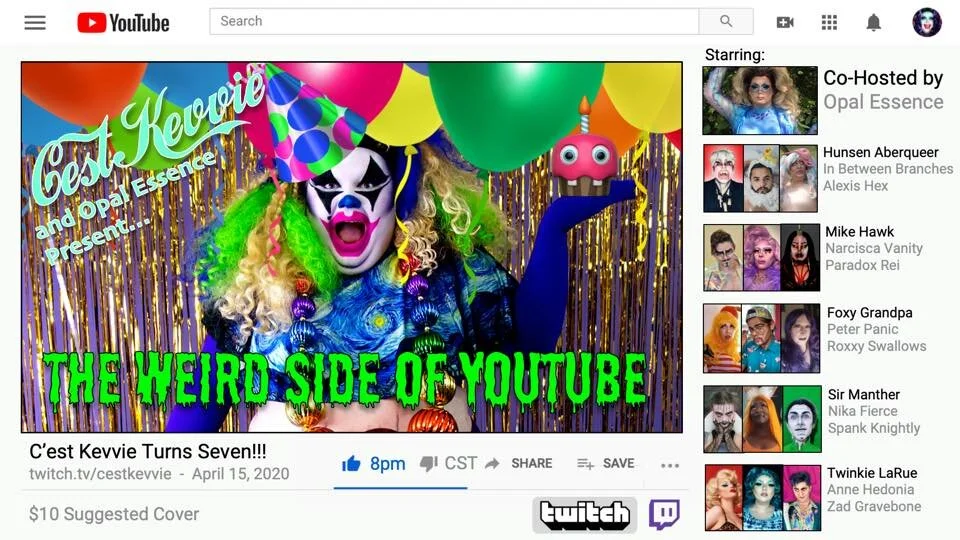The image size is (960, 540).
Task: Open the Twinkie LaRue thumbnail trio
Action: coord(762,497)
